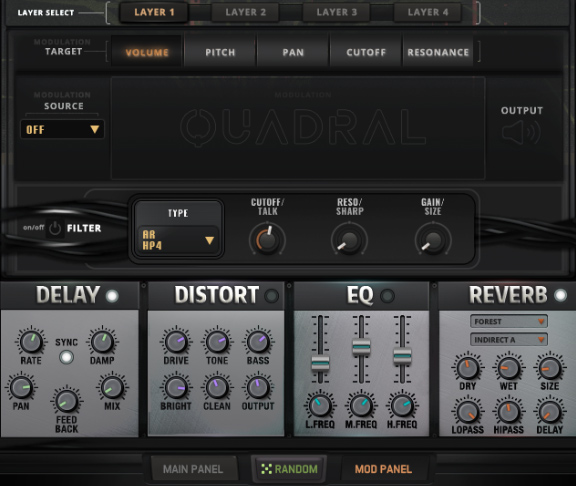Toggle the Delay Sync button
Viewport: 576px width, 486px height.
(66, 357)
